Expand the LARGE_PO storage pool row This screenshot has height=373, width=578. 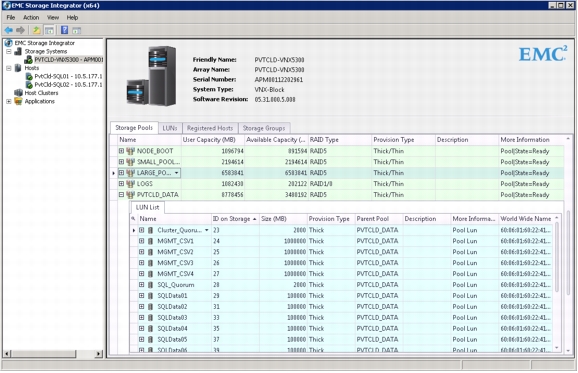[121, 172]
